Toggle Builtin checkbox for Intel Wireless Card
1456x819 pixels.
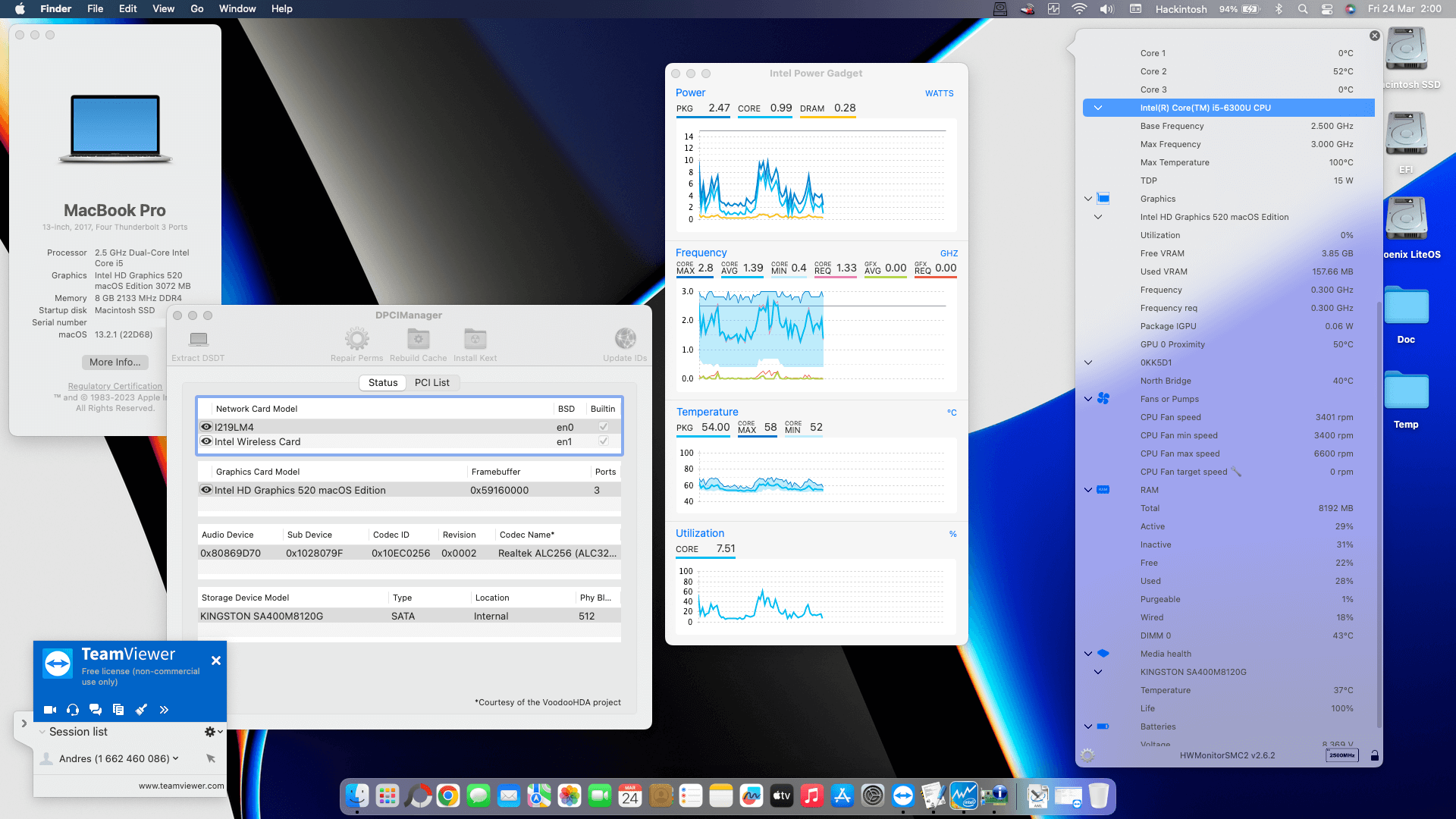(604, 441)
